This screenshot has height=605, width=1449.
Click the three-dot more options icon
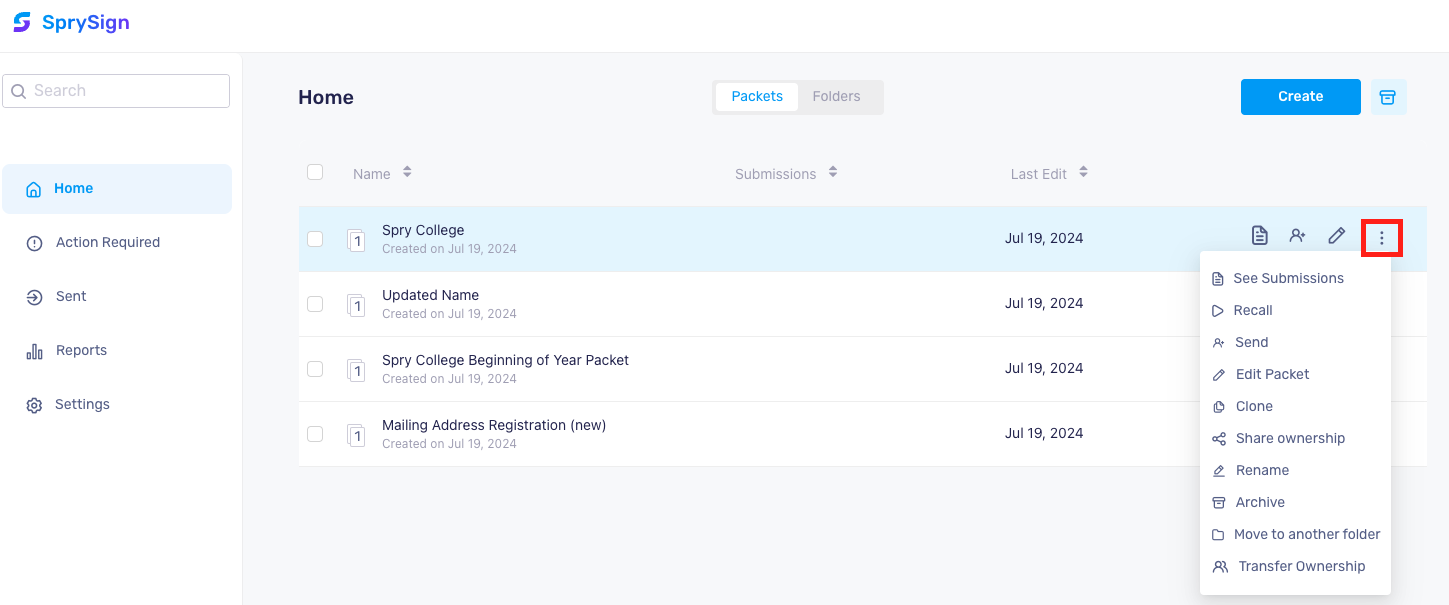[x=1382, y=238]
